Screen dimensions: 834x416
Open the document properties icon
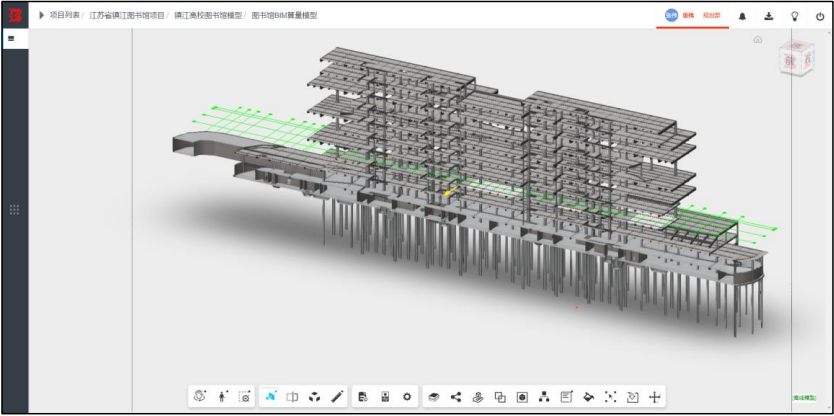tap(363, 396)
